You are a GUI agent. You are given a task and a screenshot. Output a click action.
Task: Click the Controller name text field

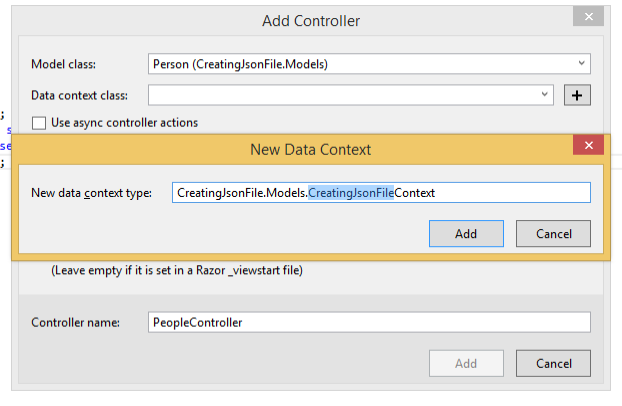(x=368, y=322)
